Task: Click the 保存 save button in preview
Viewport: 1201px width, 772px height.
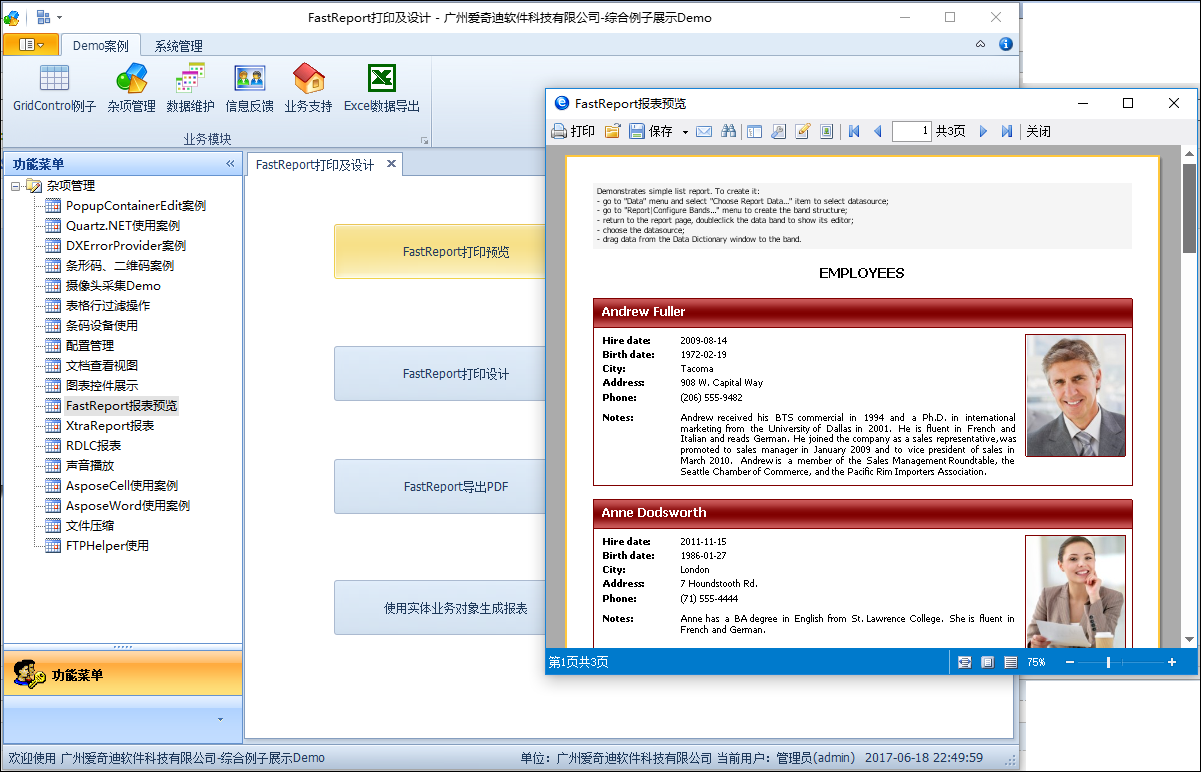Action: 651,131
